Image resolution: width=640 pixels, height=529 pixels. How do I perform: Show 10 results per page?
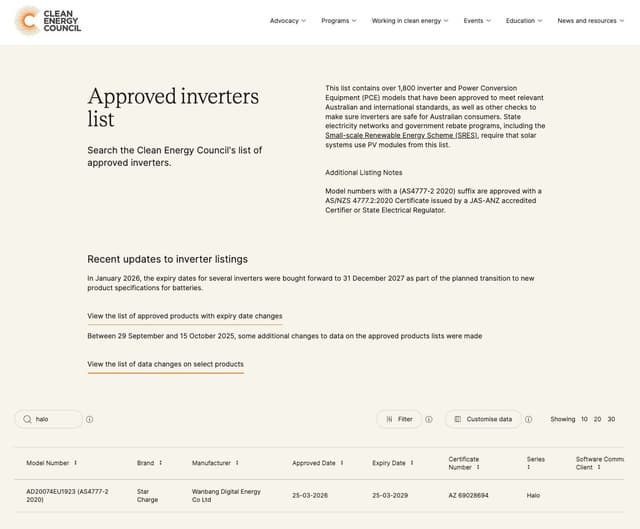pyautogui.click(x=585, y=419)
